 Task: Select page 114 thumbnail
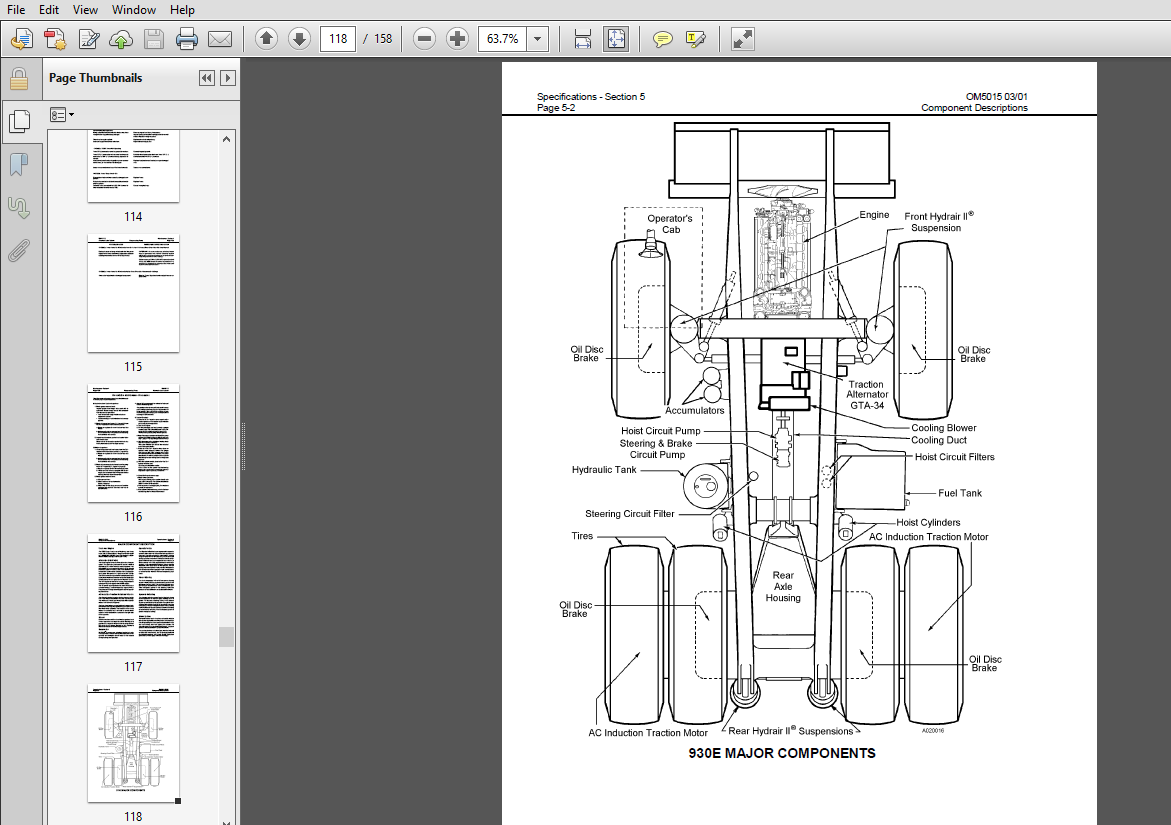pyautogui.click(x=134, y=166)
